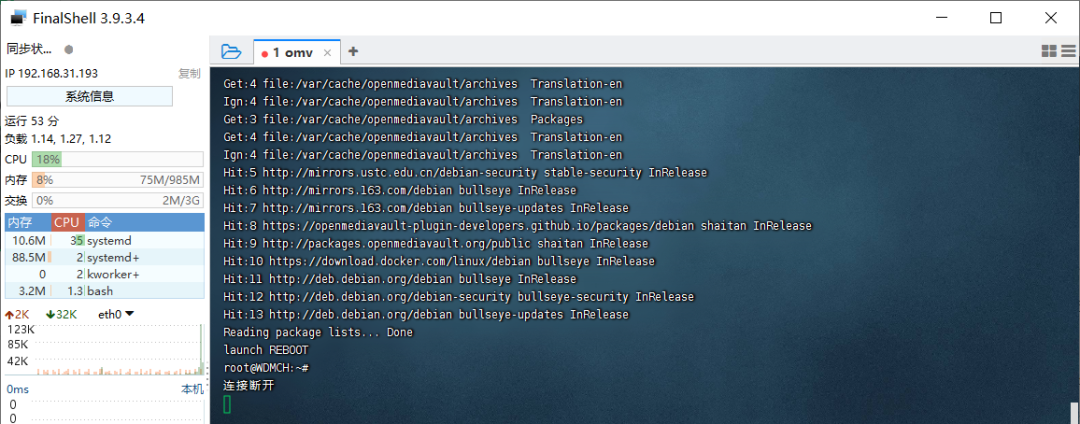Click the Hit:9 packages.openmediavault.org line

[x=436, y=244]
